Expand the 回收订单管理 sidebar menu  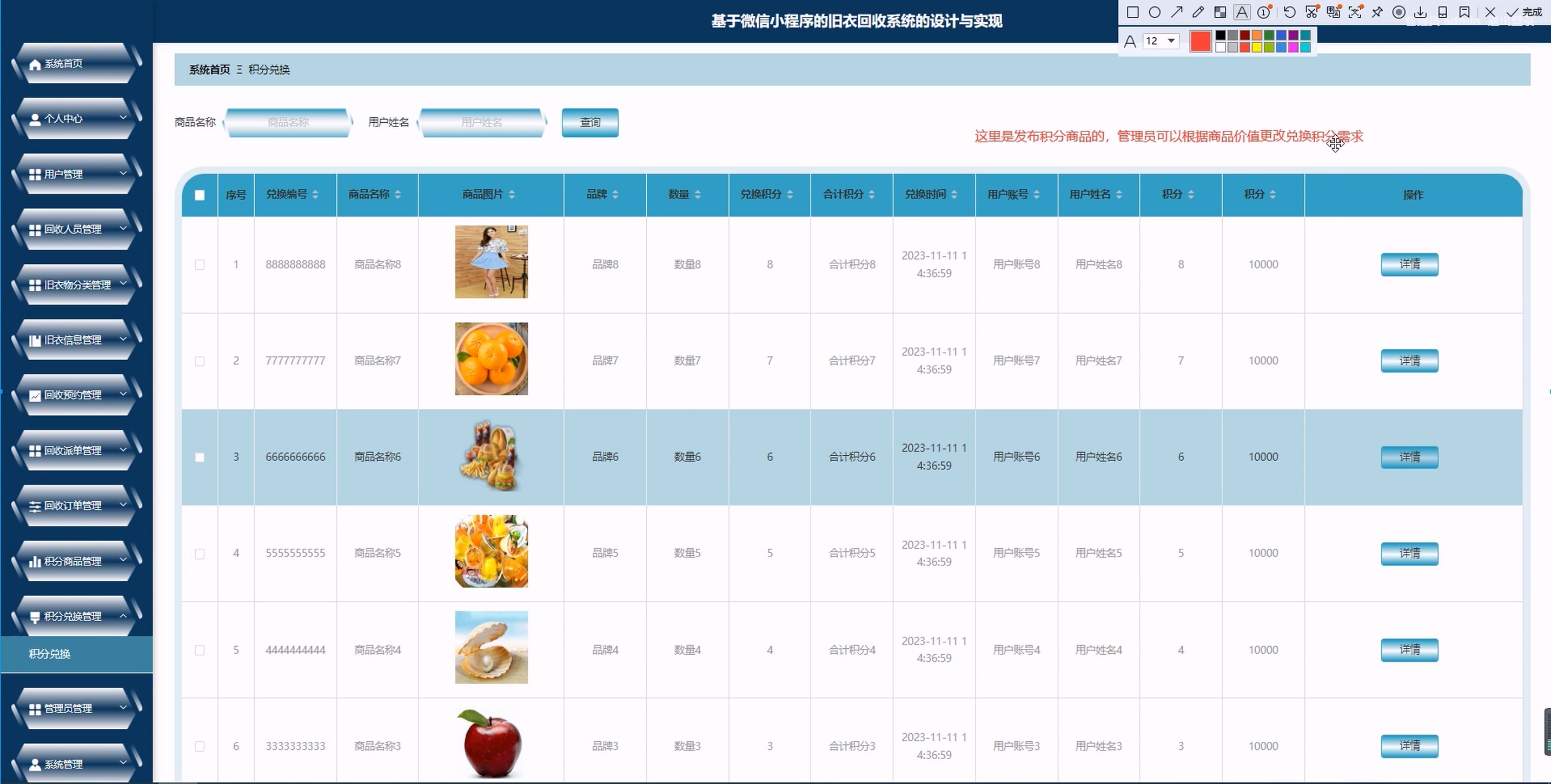point(76,506)
